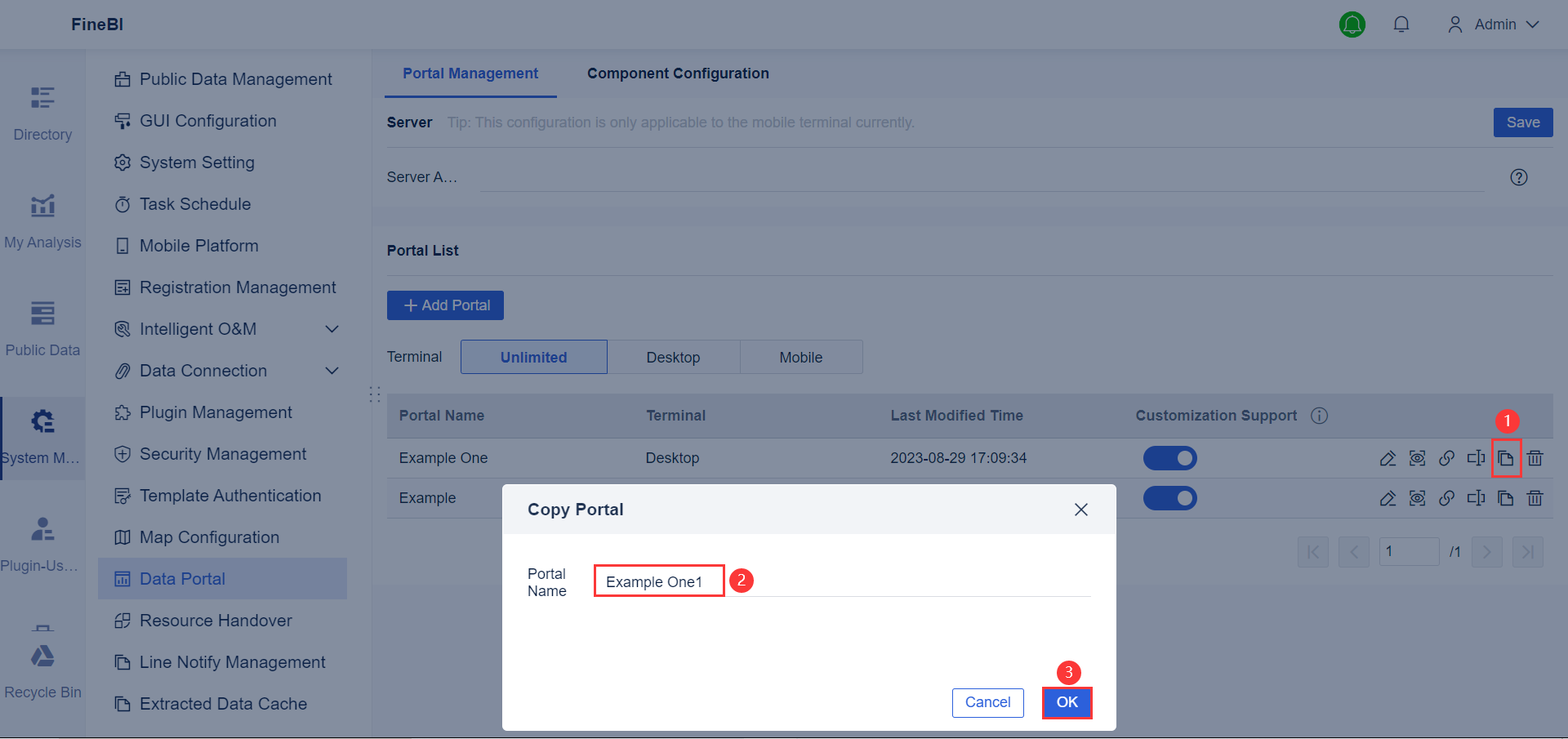Expand the Data Connection menu
Viewport: 1568px width, 739px height.
[x=332, y=371]
